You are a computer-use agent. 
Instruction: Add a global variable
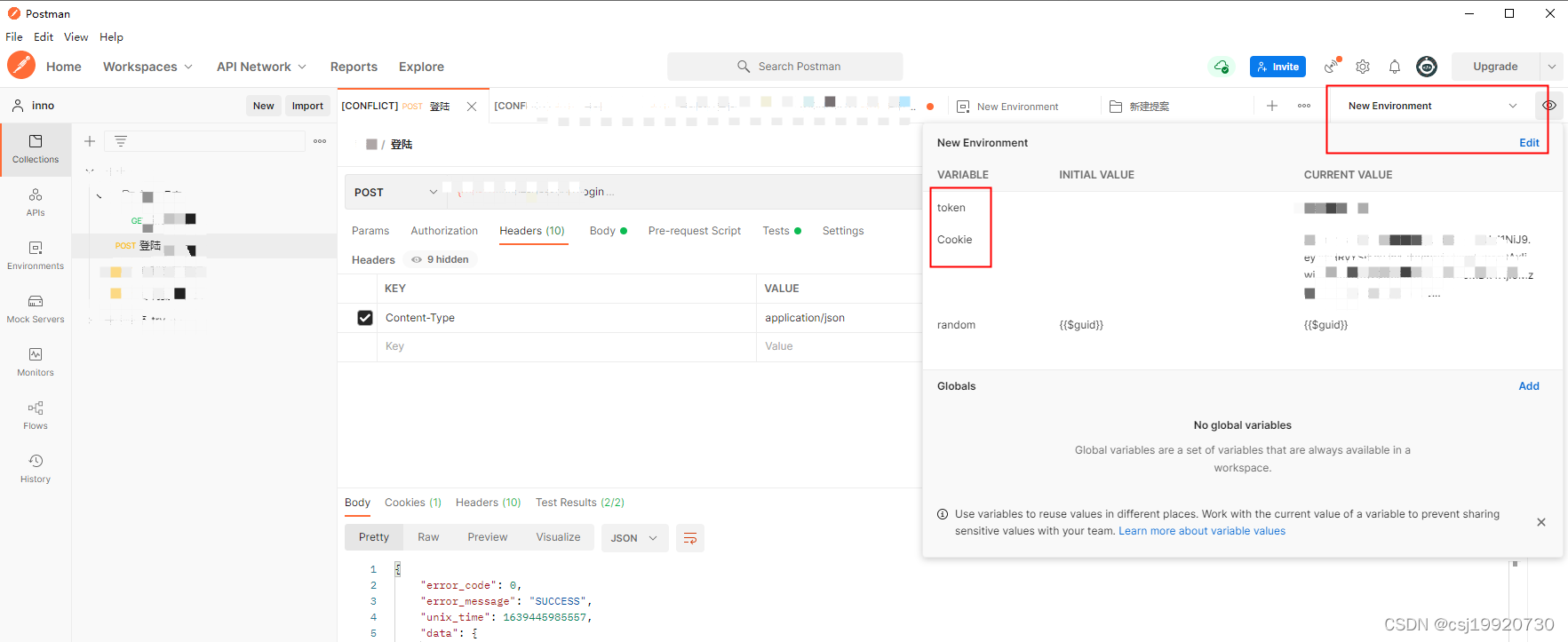tap(1529, 386)
